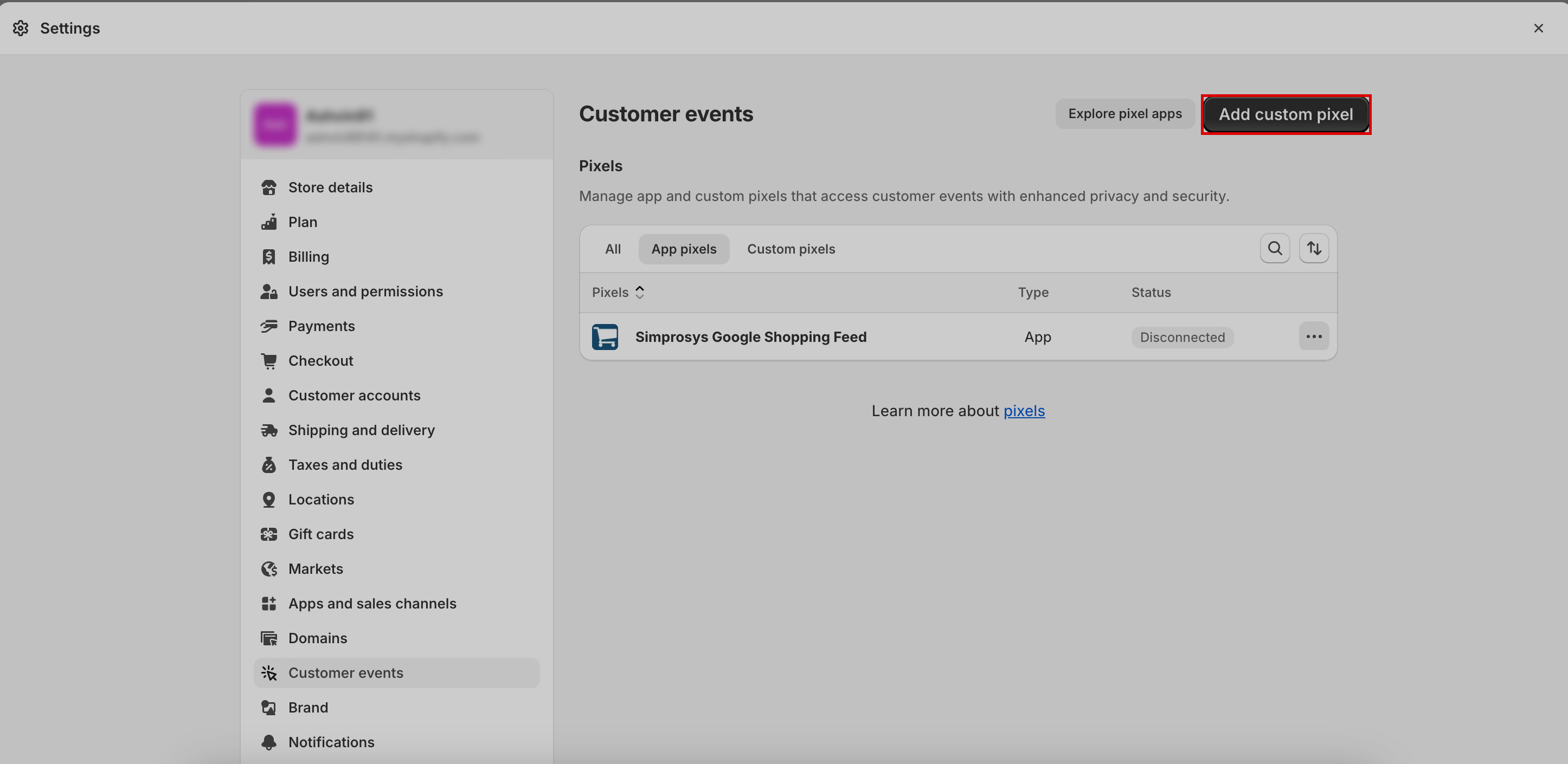The width and height of the screenshot is (1568, 764).
Task: Click the Status column header
Action: click(1151, 293)
